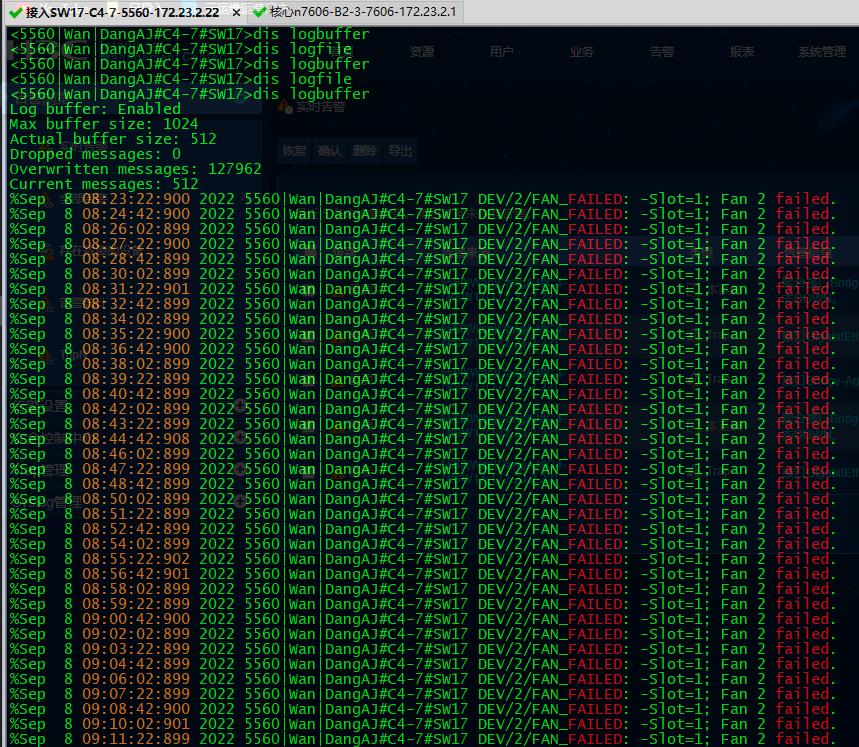Click the 08:28:42:899 timestamp in the log
Viewport: 859px width, 747px height.
click(136, 259)
